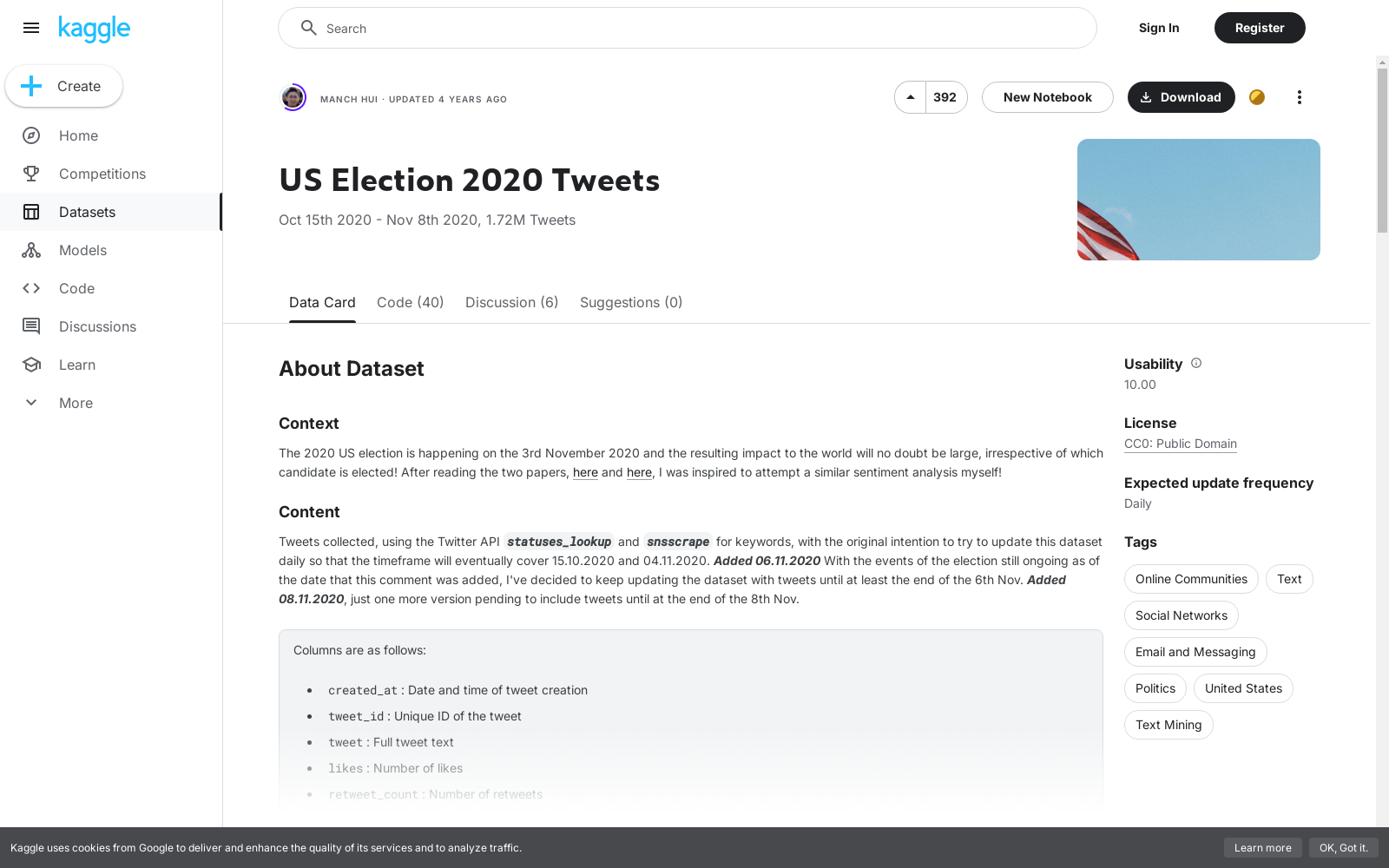Viewport: 1389px width, 868px height.
Task: Open Discussions in the sidebar
Action: [x=97, y=326]
